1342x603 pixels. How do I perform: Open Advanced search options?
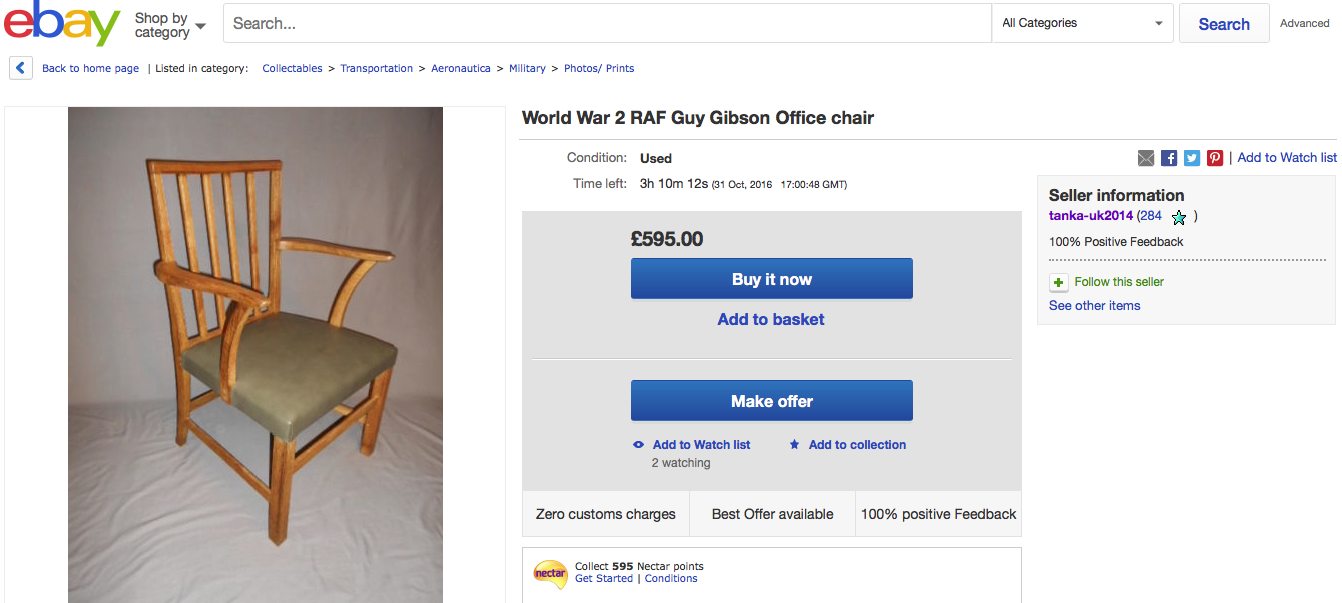[1305, 23]
